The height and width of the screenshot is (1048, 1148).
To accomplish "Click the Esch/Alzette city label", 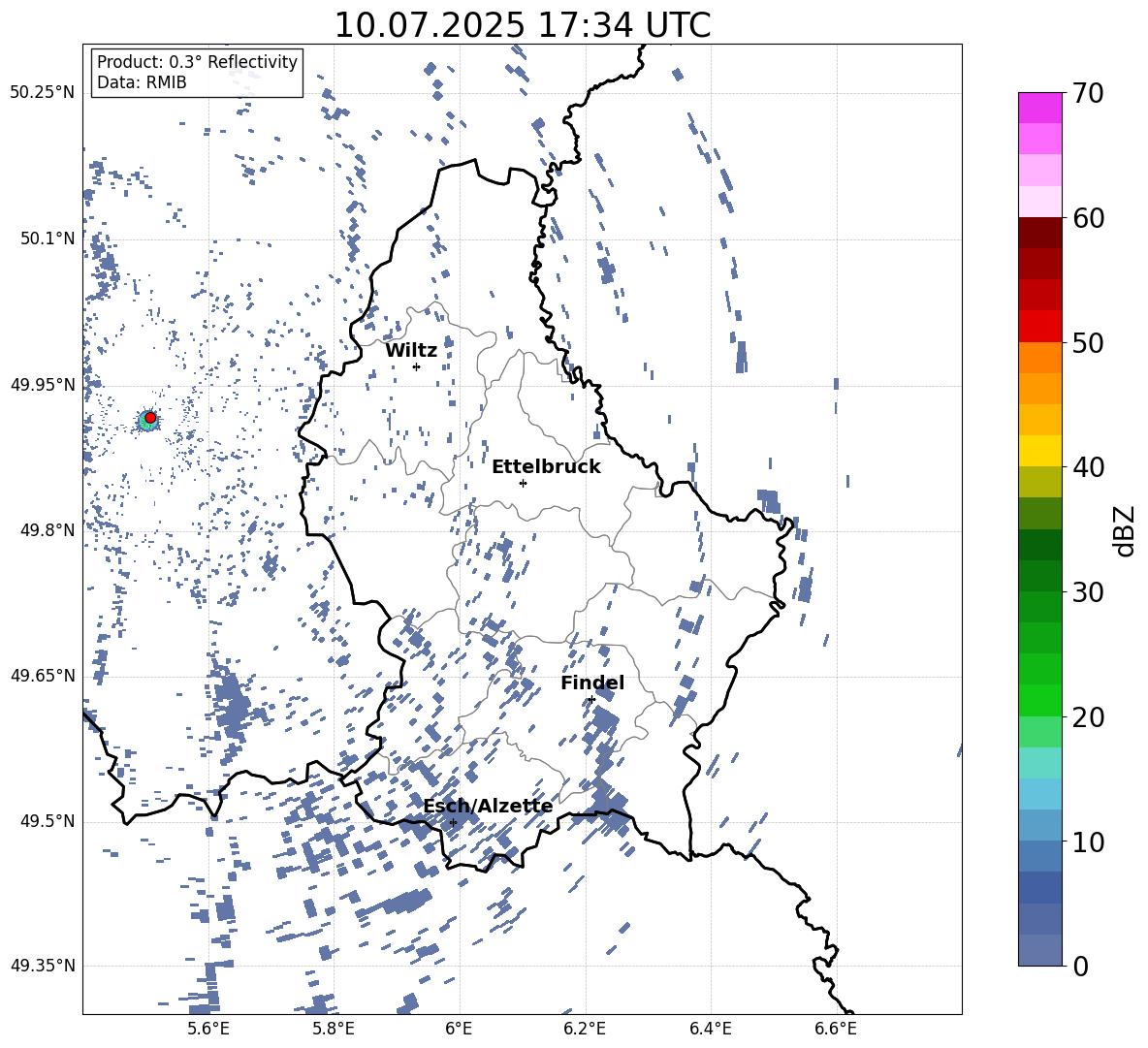I will (488, 807).
